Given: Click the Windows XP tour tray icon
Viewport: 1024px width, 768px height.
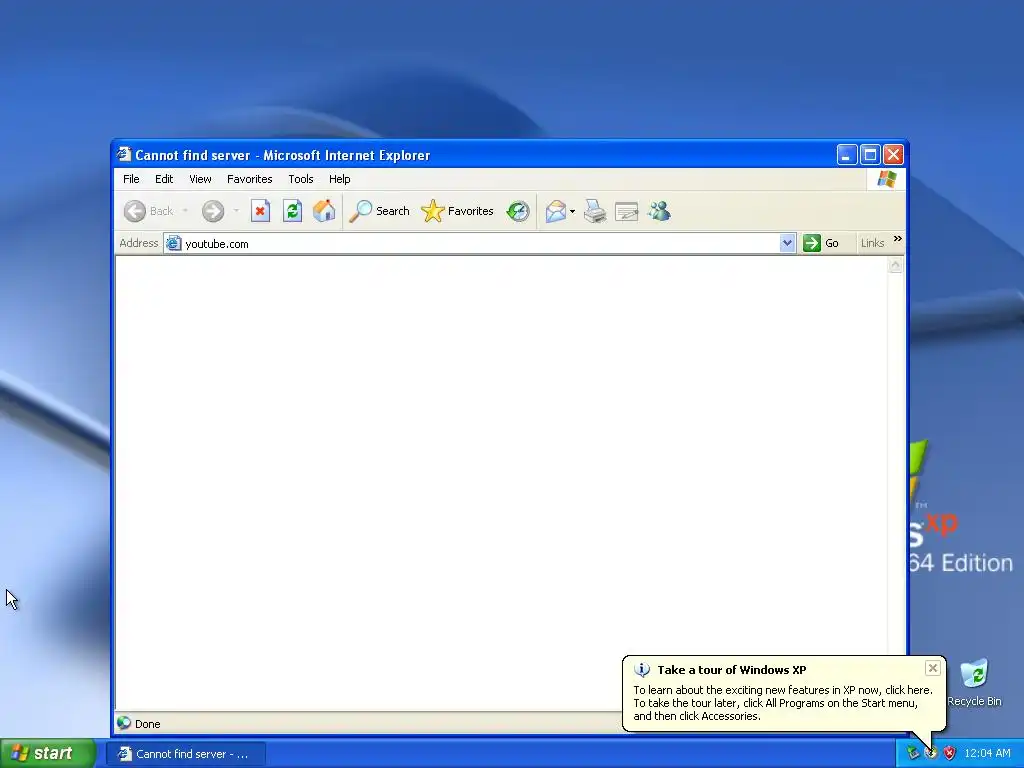Looking at the screenshot, I should tap(931, 753).
